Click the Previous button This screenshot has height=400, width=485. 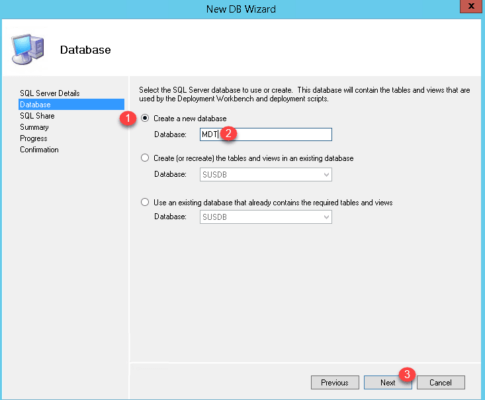(x=335, y=382)
